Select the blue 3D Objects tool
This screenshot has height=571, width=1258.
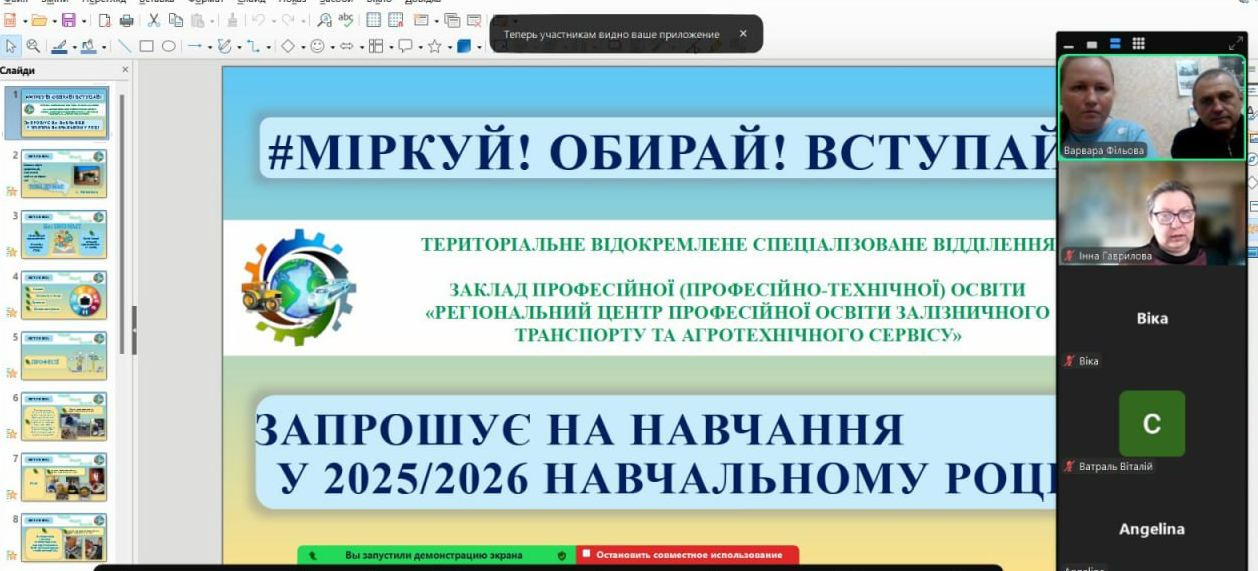coord(464,46)
